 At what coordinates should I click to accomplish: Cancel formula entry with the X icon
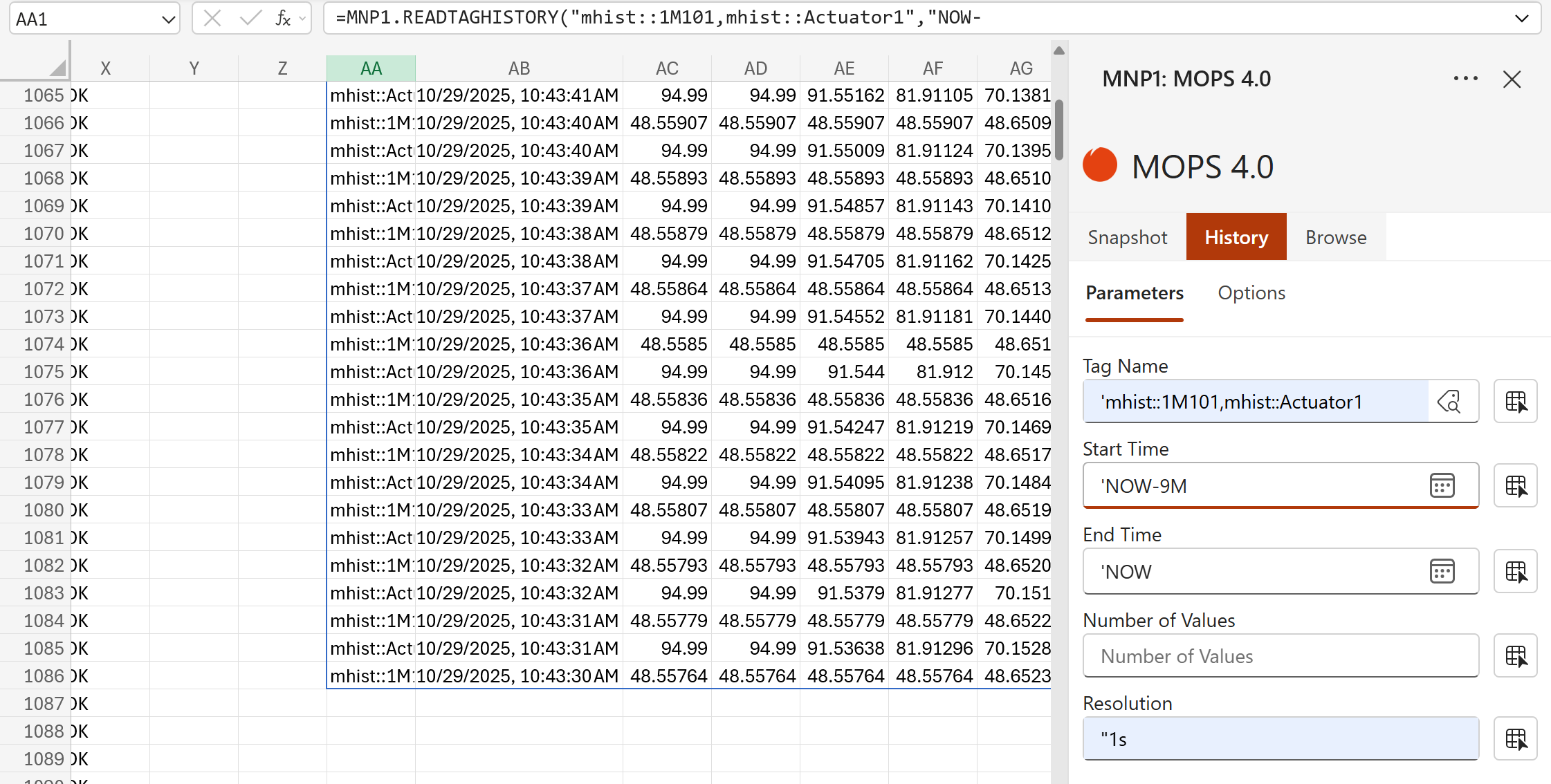pos(213,18)
